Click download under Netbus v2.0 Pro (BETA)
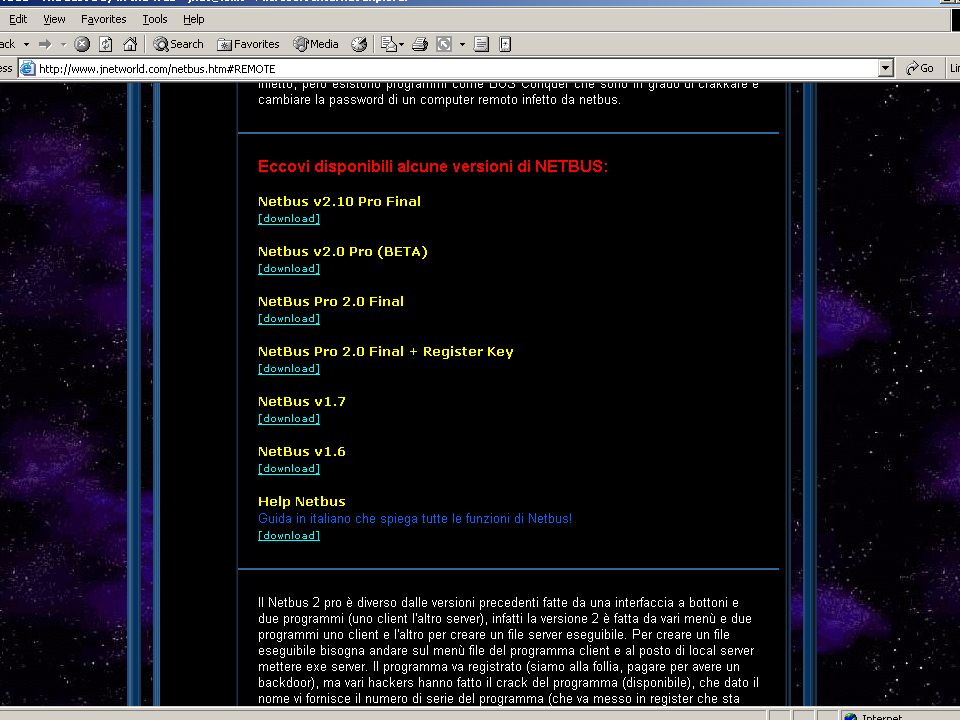 [x=289, y=269]
